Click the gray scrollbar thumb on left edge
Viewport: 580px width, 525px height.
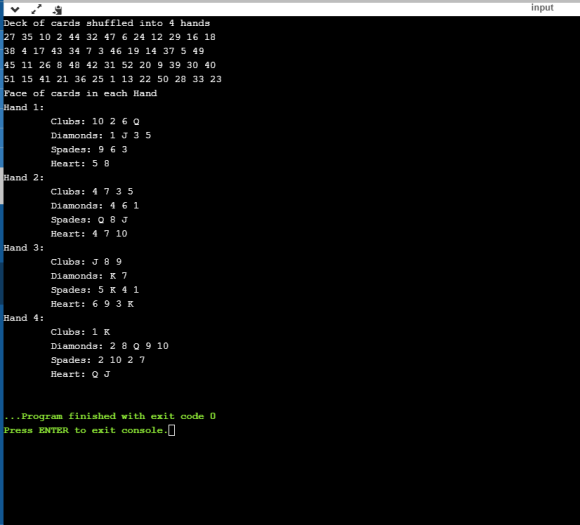coord(1,185)
